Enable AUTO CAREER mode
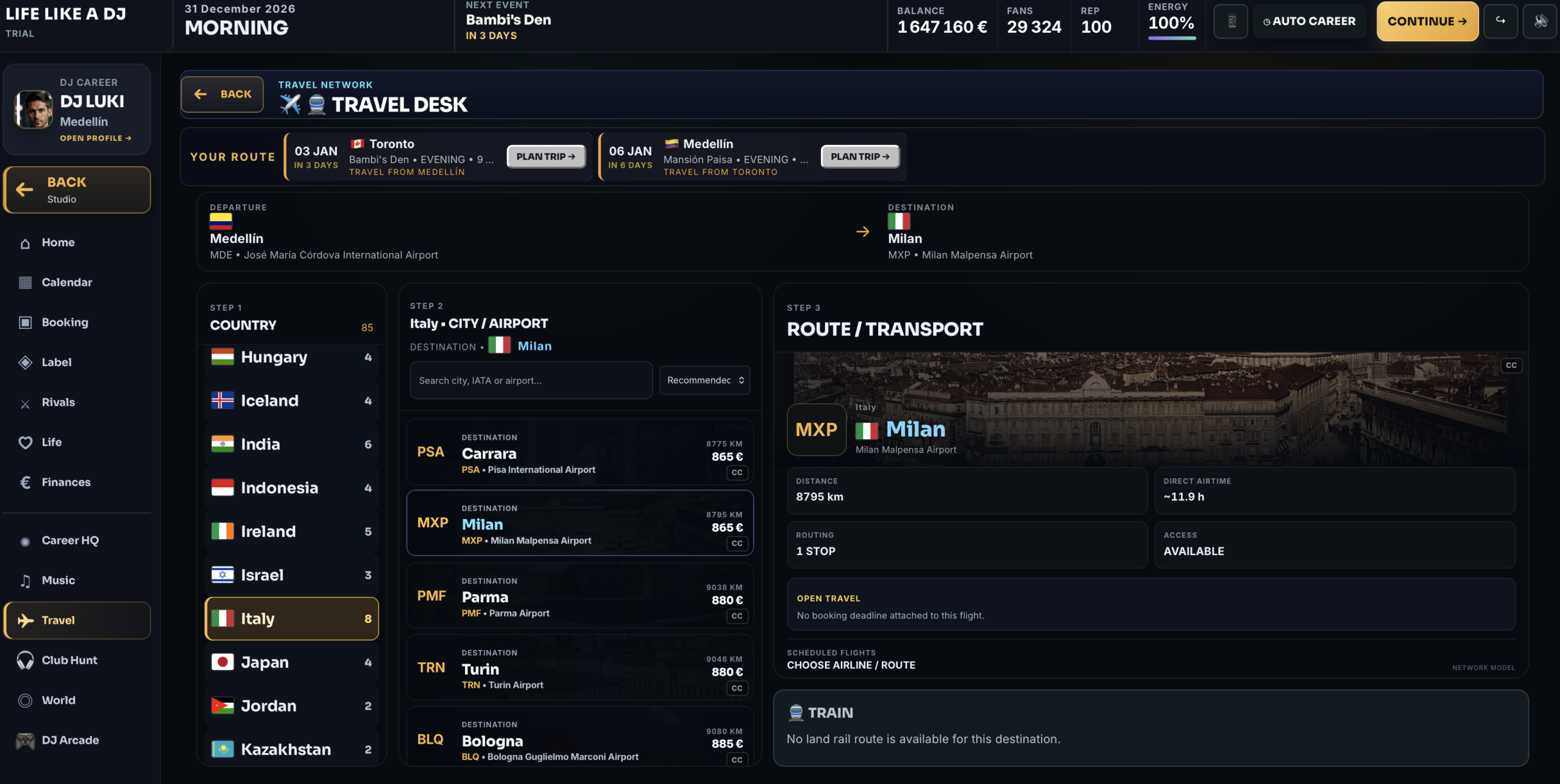This screenshot has height=784, width=1560. [1310, 21]
